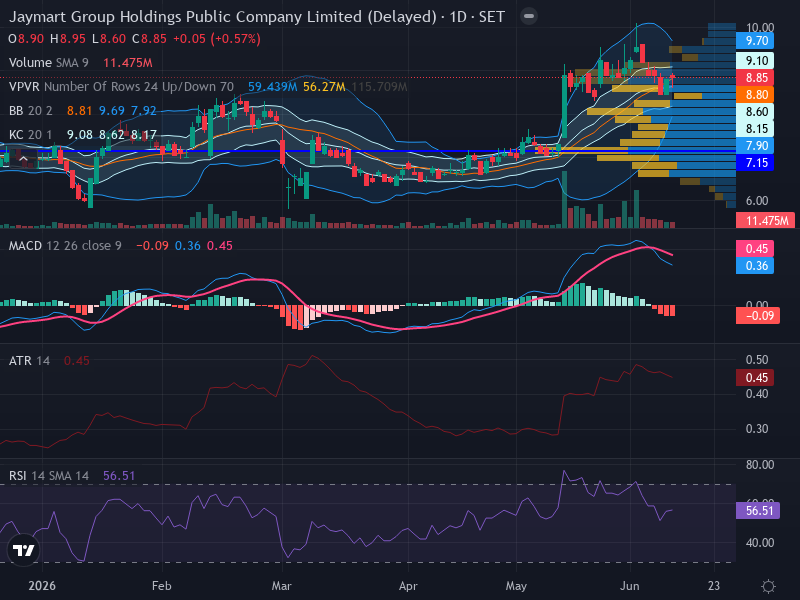Click the Mar label on the time axis
The image size is (800, 600).
coord(281,586)
